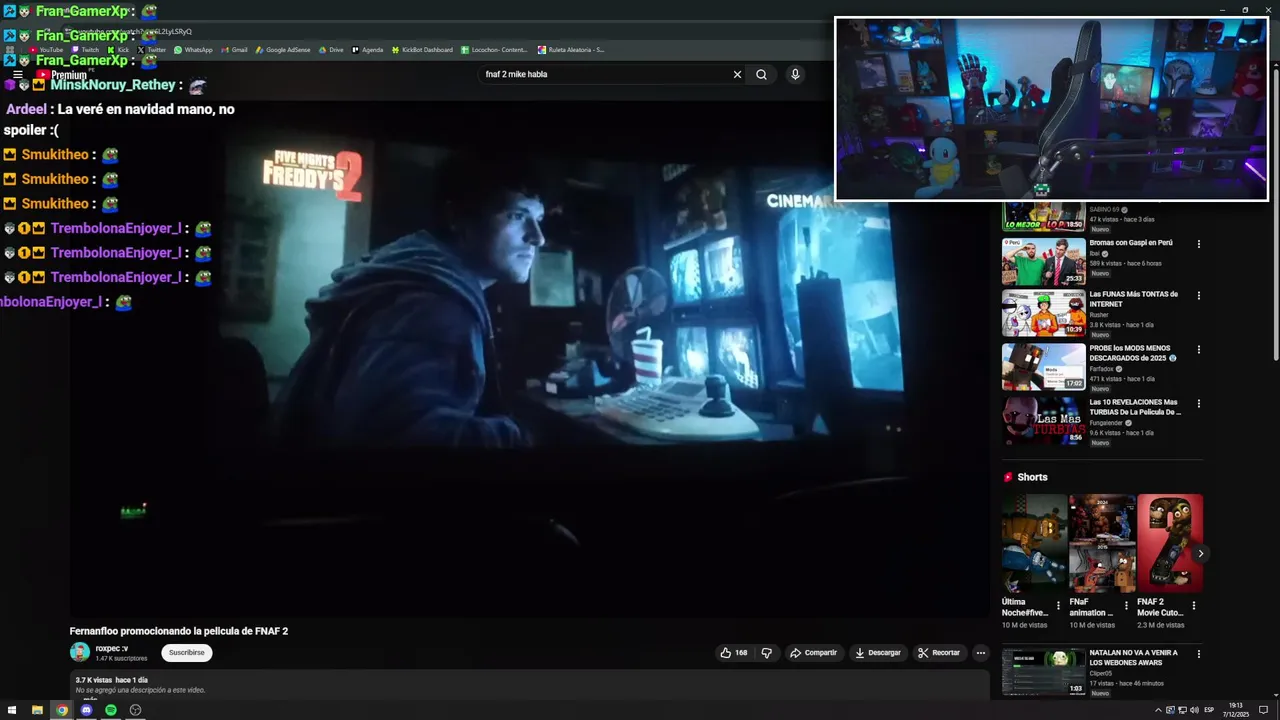
Task: Open options for Las 10 REVELACIONES video
Action: click(x=1198, y=404)
